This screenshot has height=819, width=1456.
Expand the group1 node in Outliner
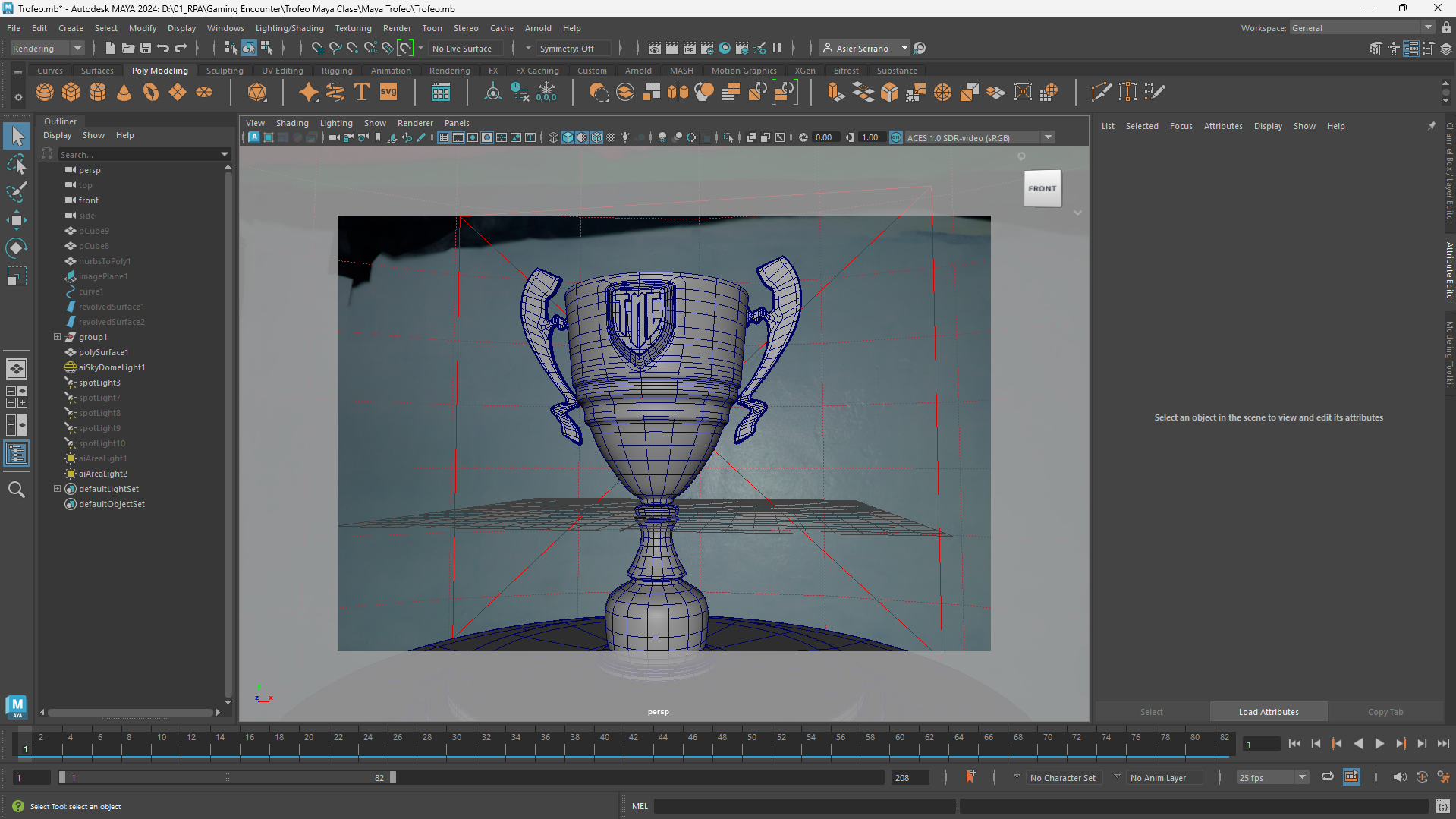point(57,337)
